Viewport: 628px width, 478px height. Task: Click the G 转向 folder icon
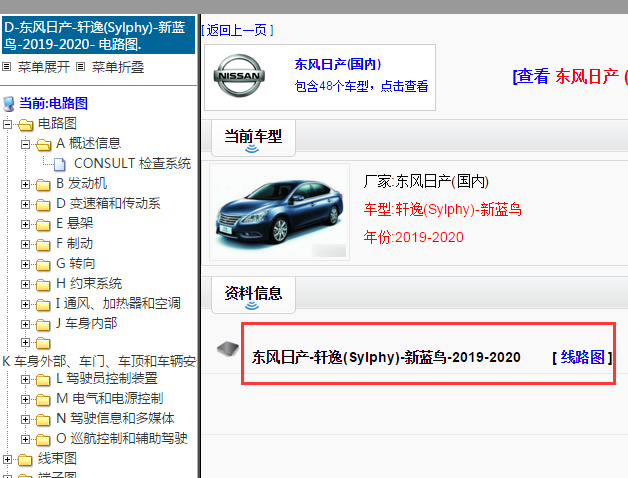tap(43, 265)
